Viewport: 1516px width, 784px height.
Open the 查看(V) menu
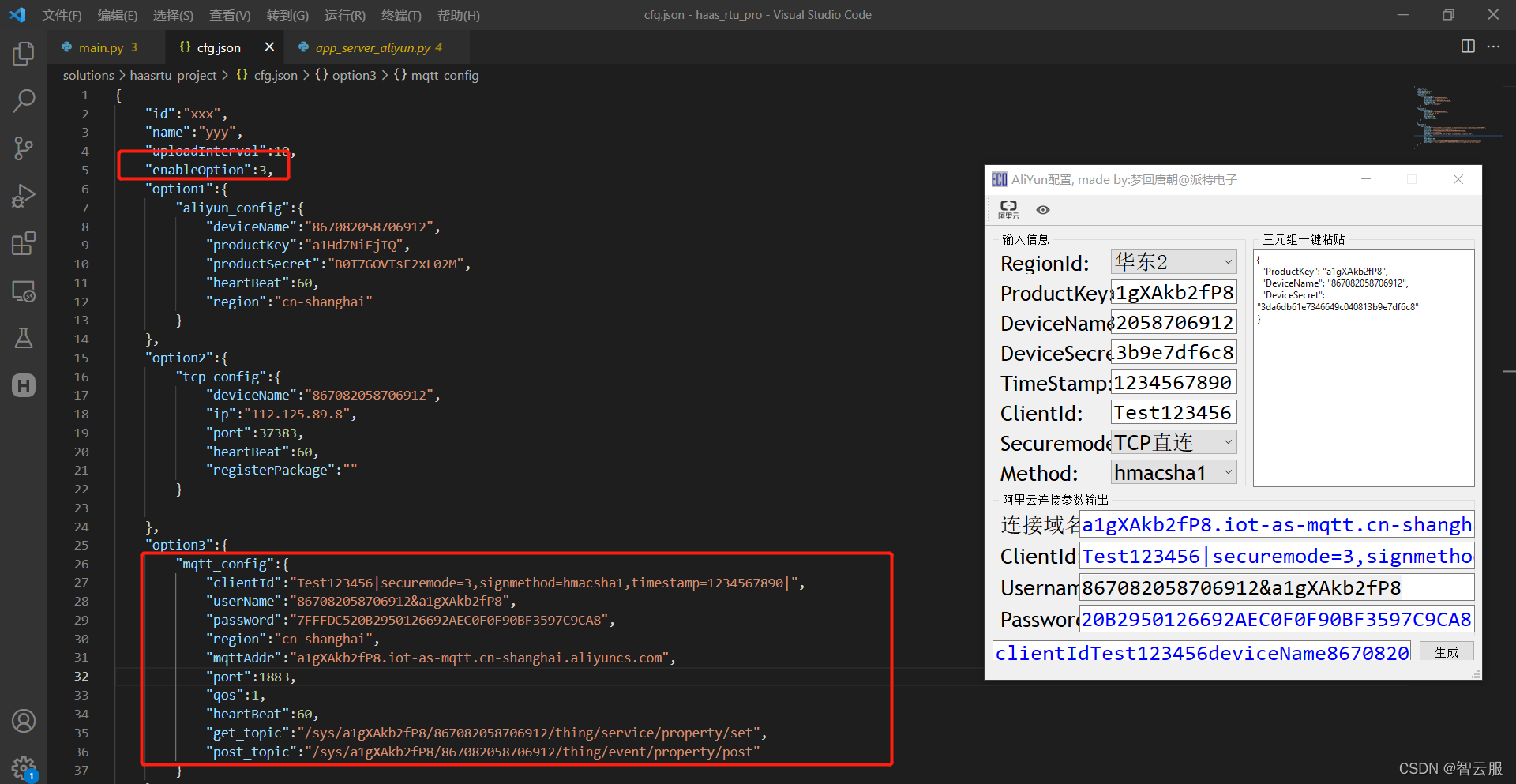230,15
